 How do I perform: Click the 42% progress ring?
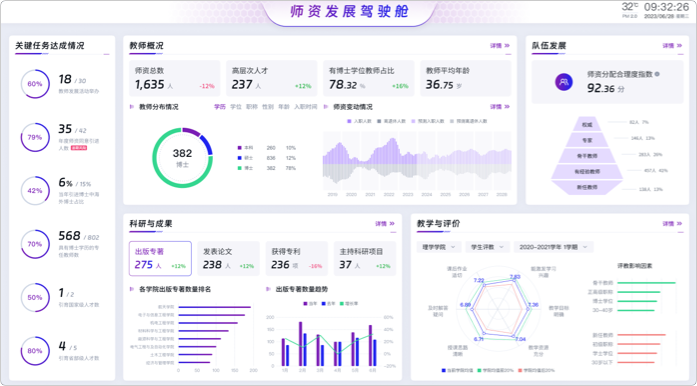click(35, 190)
